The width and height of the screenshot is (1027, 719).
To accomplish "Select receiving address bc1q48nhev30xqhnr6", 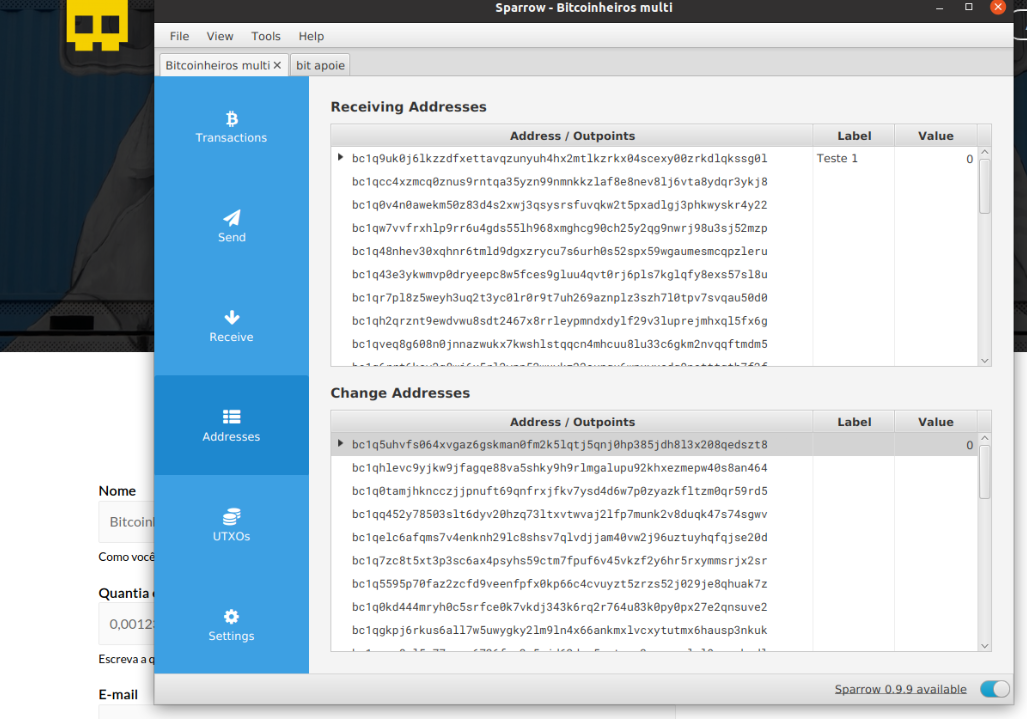I will pos(559,251).
